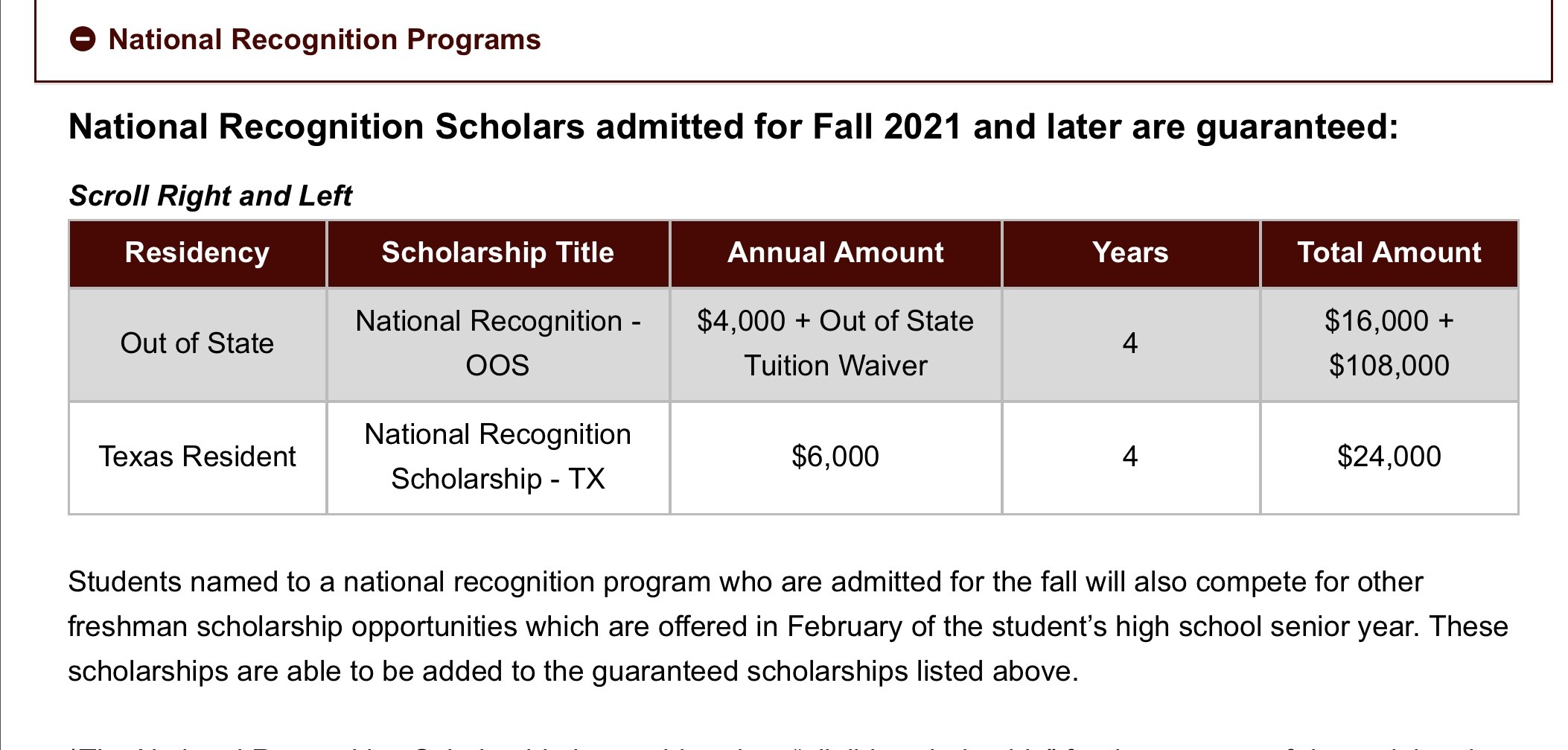Click the Fall 2021 guaranteed scholars heading
1568x750 pixels.
click(x=733, y=127)
